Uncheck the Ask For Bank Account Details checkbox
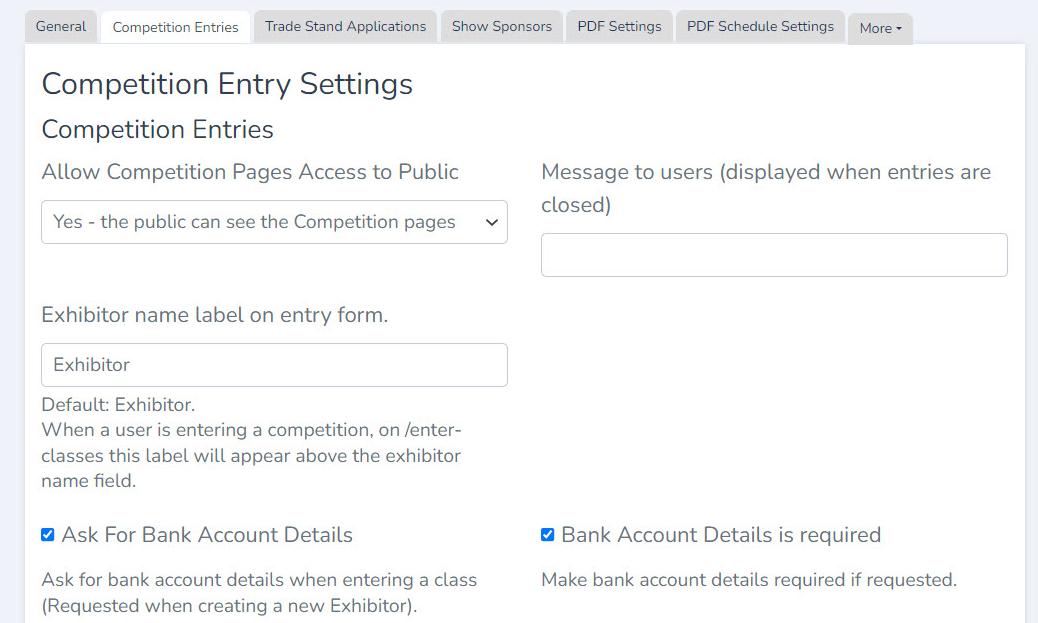The width and height of the screenshot is (1038, 623). (48, 535)
